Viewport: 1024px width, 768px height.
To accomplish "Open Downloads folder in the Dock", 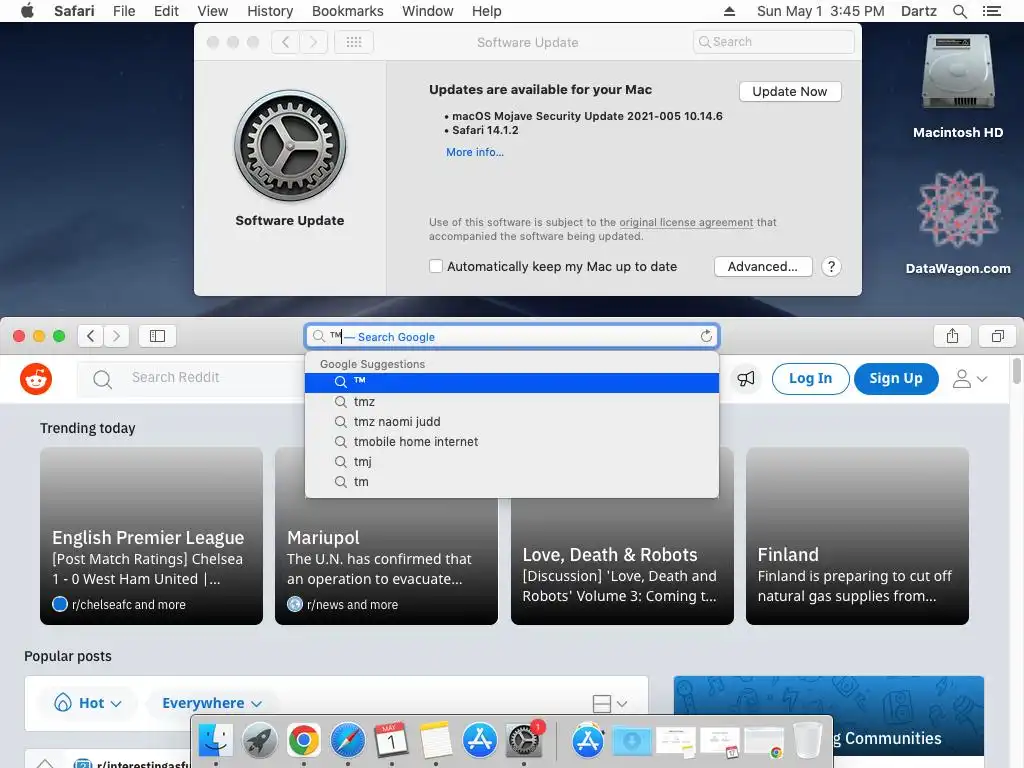I will pyautogui.click(x=632, y=741).
